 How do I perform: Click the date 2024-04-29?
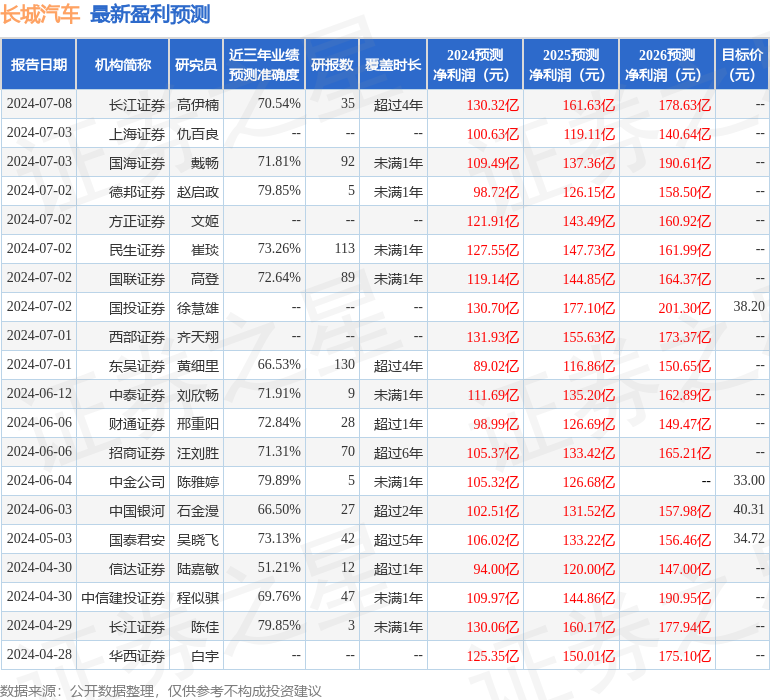tap(39, 625)
